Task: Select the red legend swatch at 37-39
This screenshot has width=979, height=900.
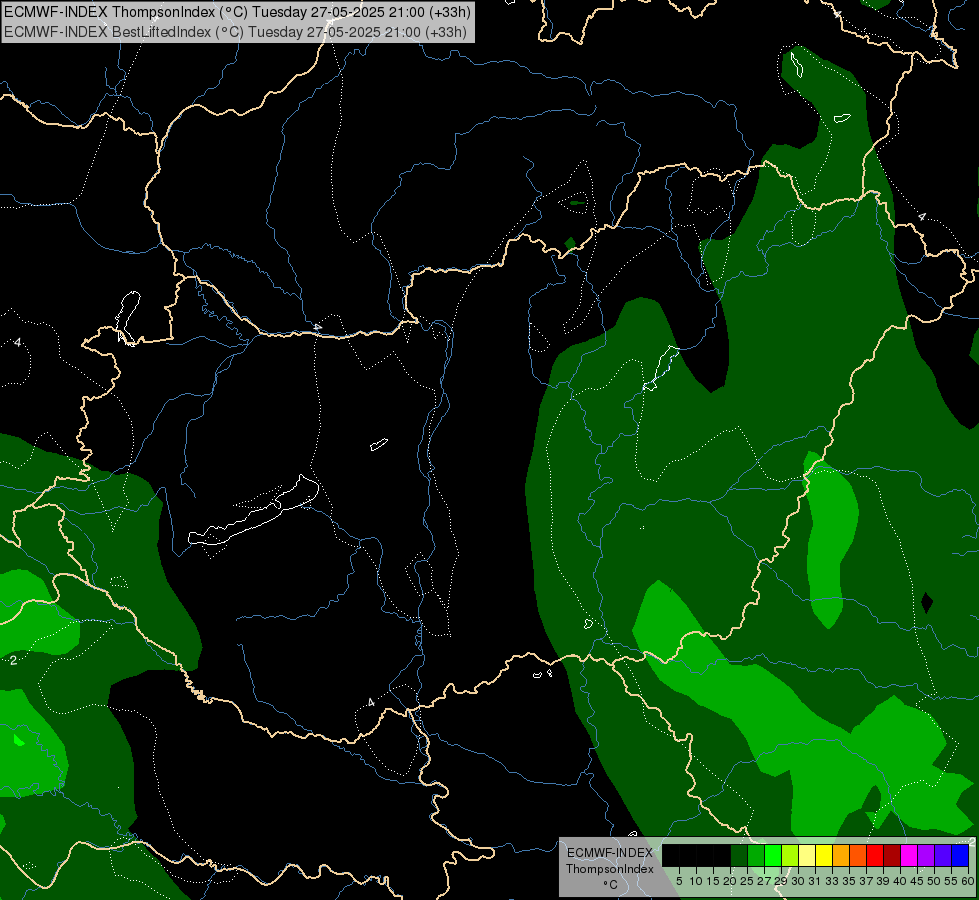Action: [x=875, y=855]
